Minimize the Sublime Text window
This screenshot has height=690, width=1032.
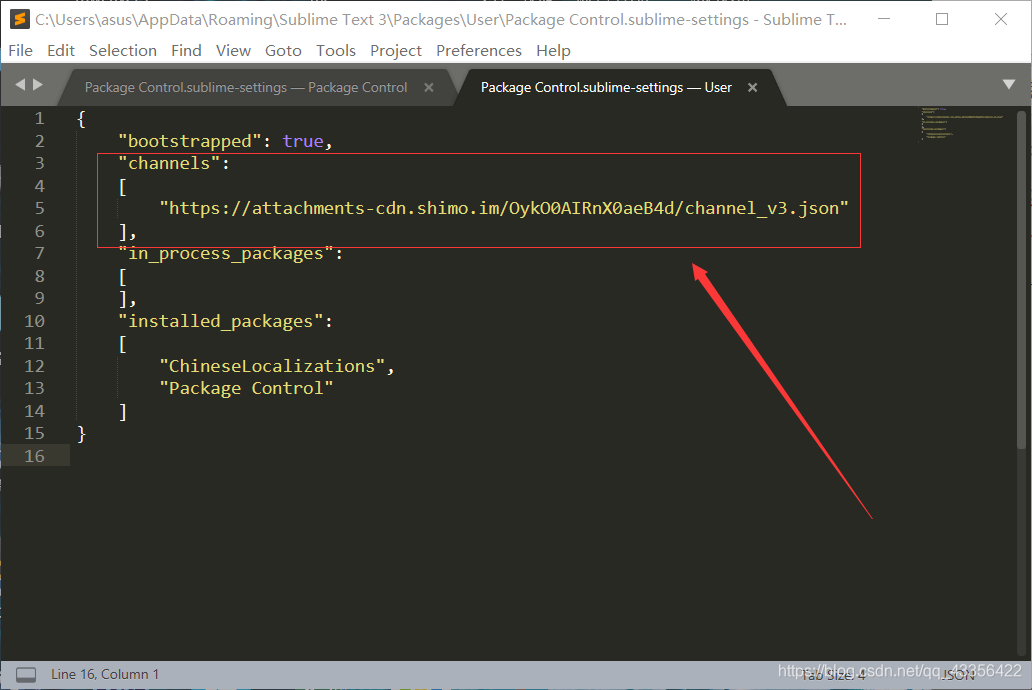(x=884, y=19)
